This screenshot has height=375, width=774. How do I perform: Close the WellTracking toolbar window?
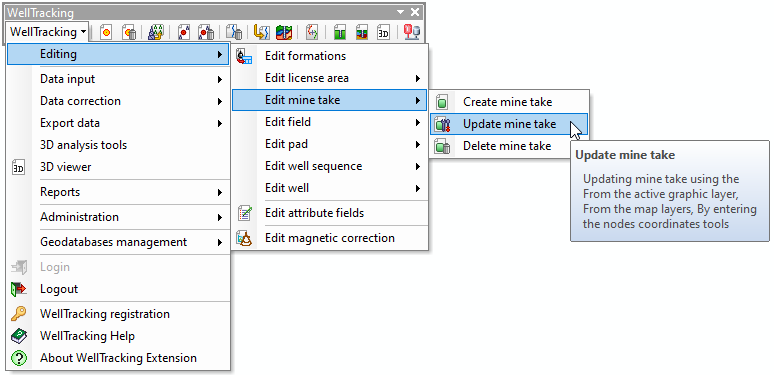coord(415,12)
